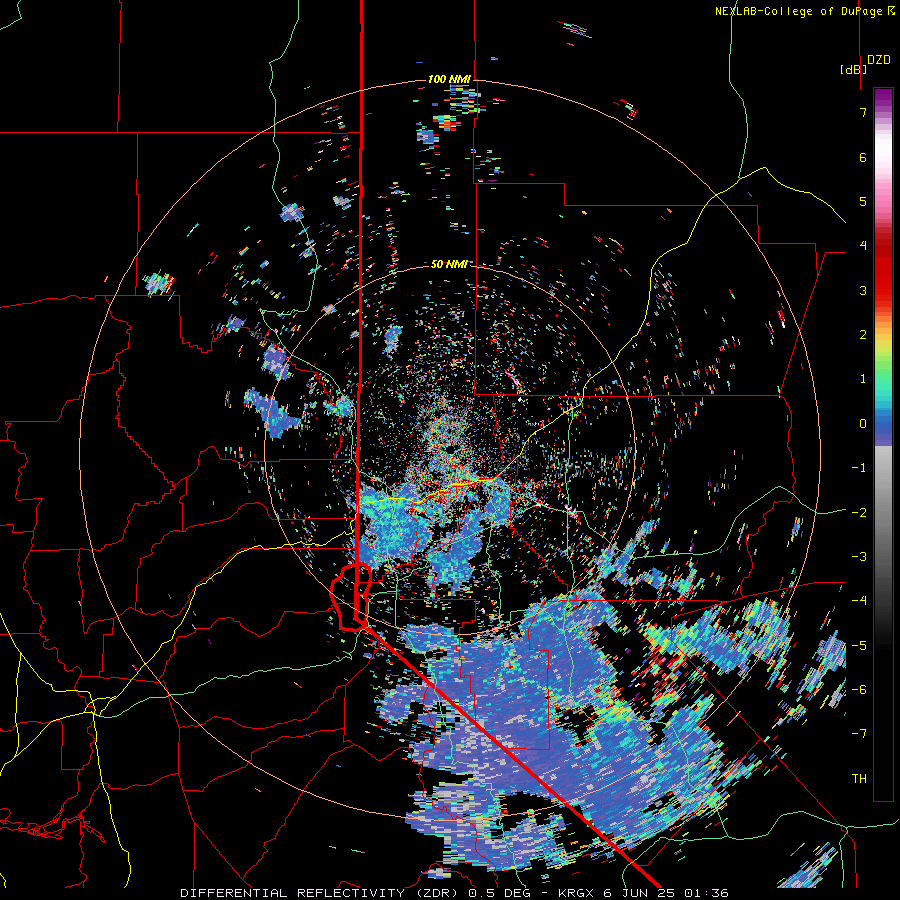Image resolution: width=900 pixels, height=900 pixels.
Task: Click the -3 value on the dB scale
Action: 859,557
